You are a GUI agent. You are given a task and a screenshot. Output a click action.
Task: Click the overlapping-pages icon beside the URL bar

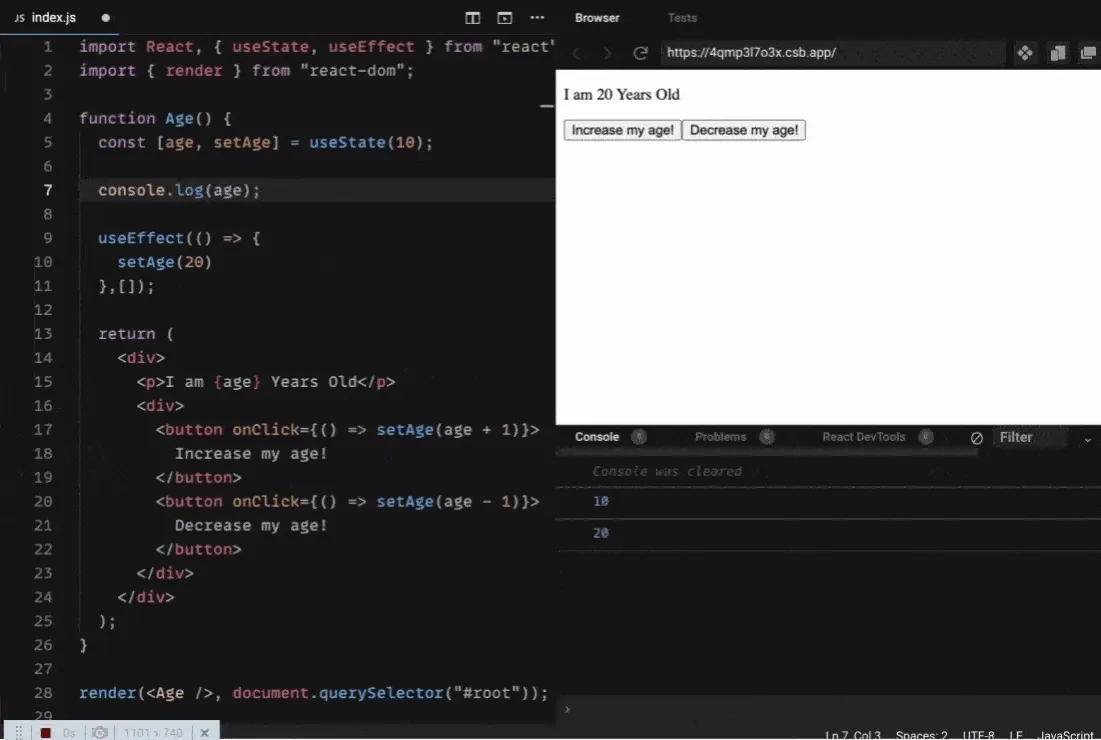pyautogui.click(x=1057, y=53)
